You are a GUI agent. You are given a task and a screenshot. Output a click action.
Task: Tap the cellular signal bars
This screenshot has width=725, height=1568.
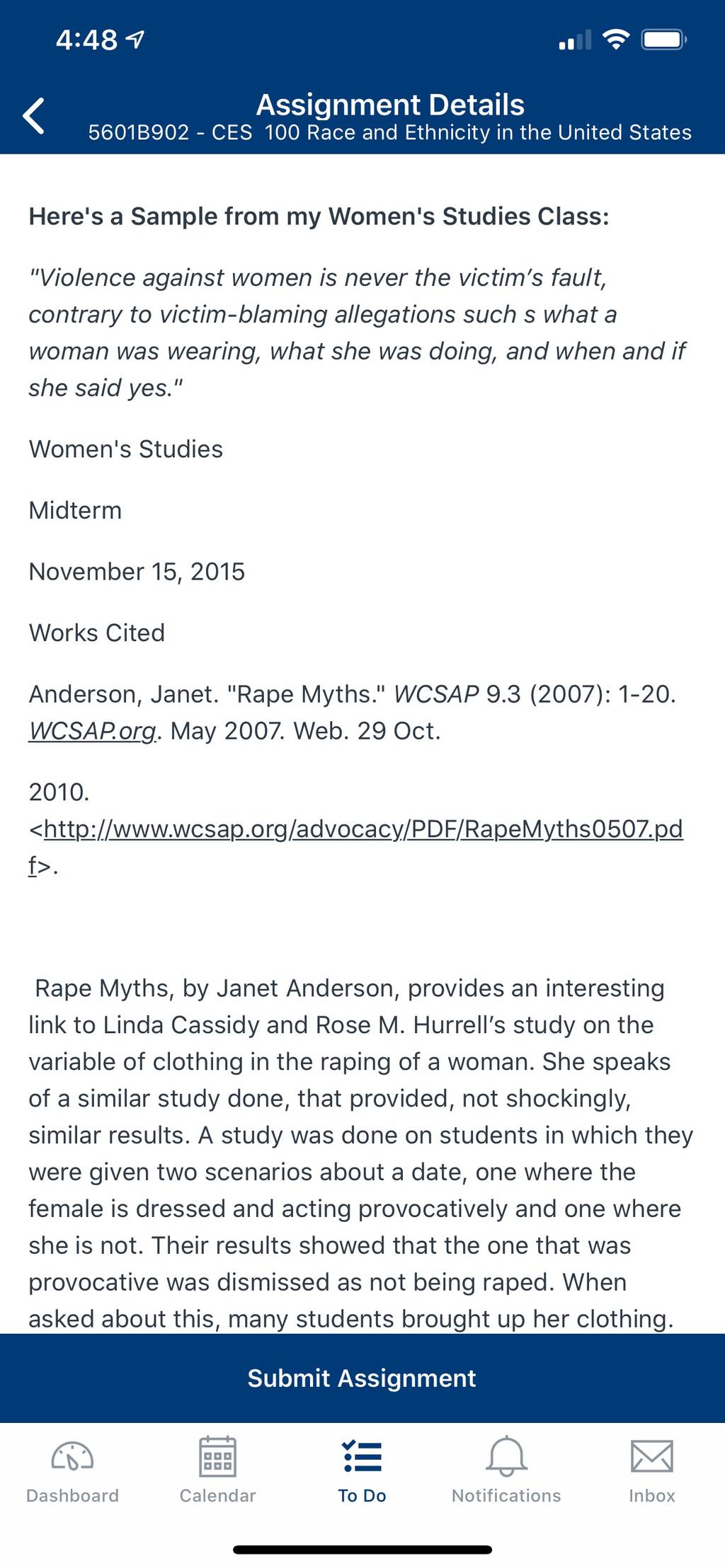pos(575,40)
